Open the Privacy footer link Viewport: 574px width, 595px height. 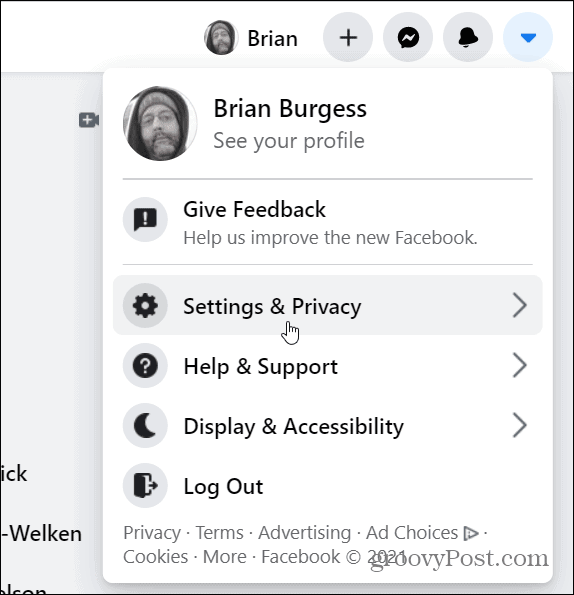pyautogui.click(x=152, y=532)
